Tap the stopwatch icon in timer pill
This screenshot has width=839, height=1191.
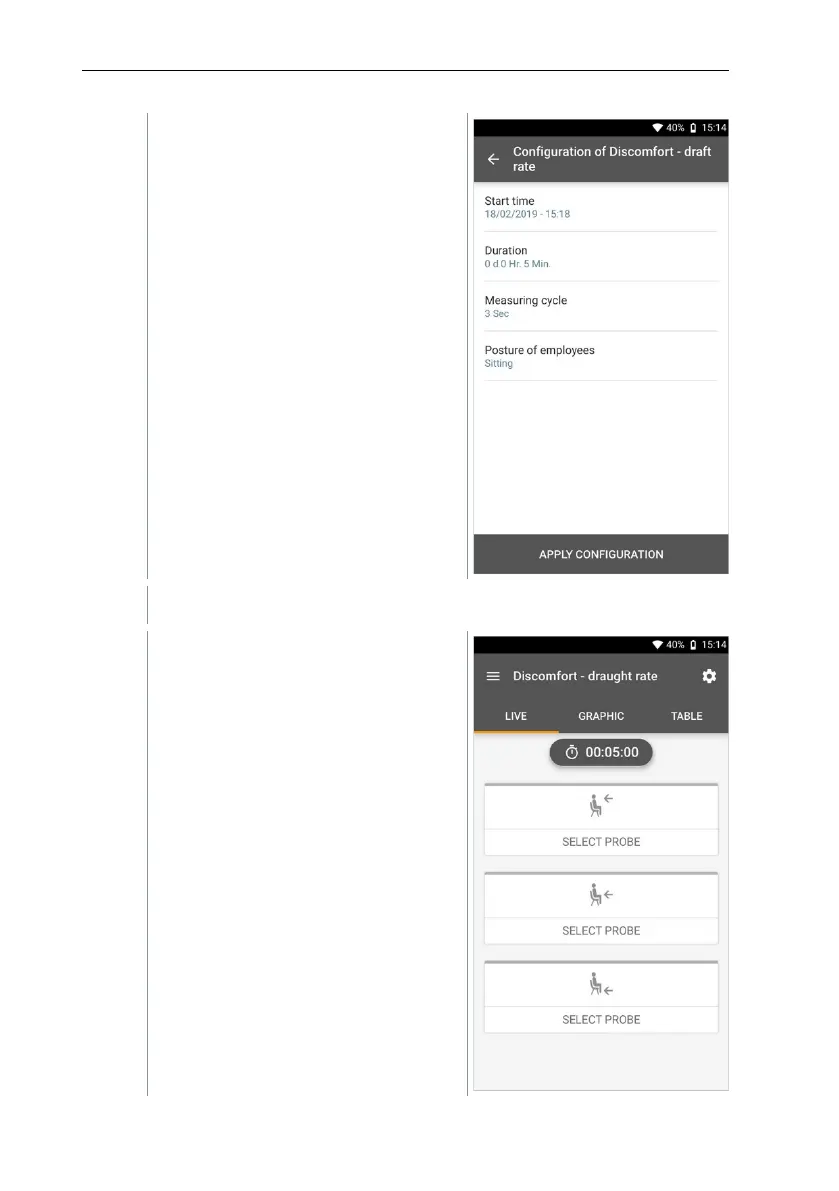pos(572,752)
